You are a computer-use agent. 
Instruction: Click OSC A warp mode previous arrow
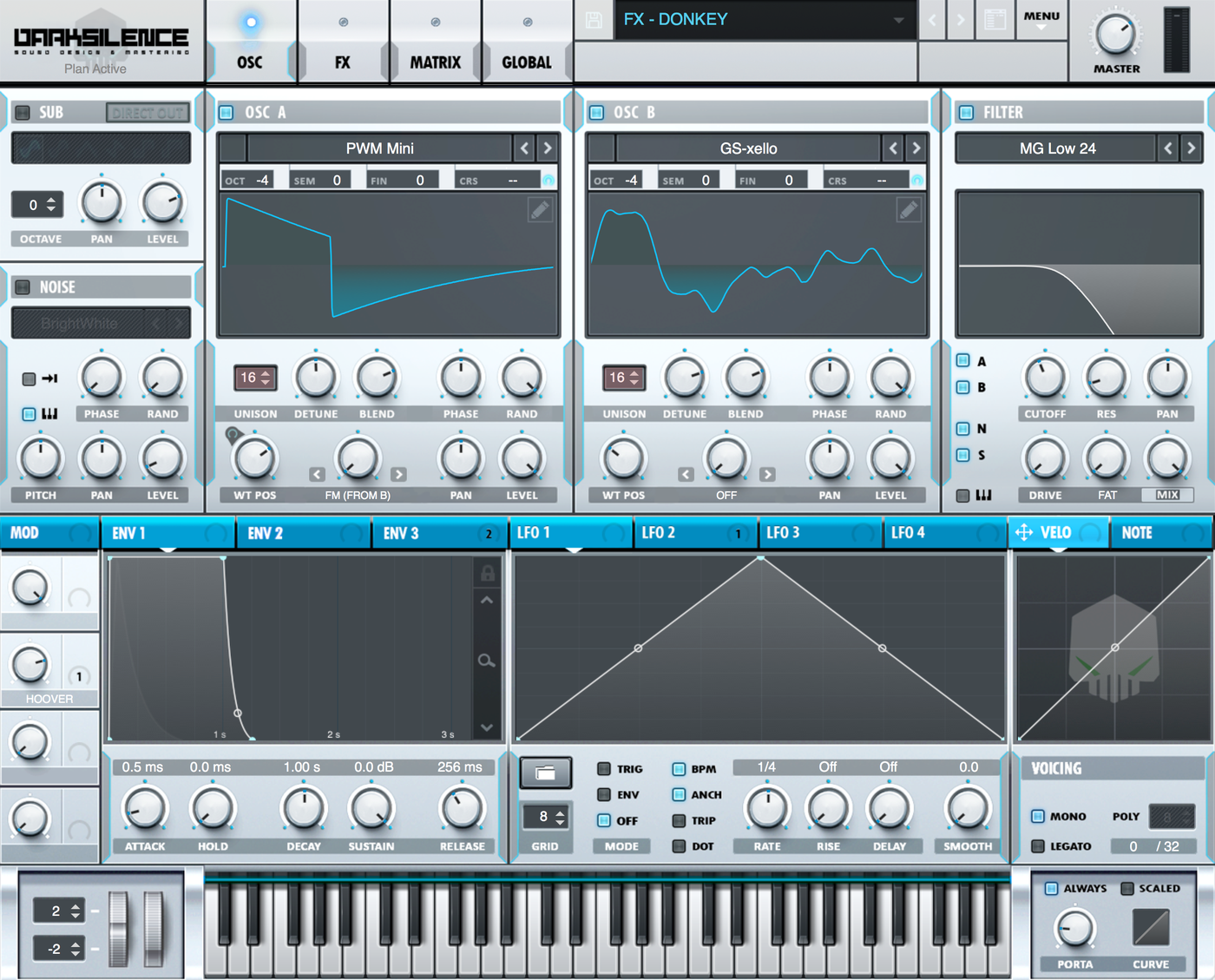pyautogui.click(x=317, y=475)
